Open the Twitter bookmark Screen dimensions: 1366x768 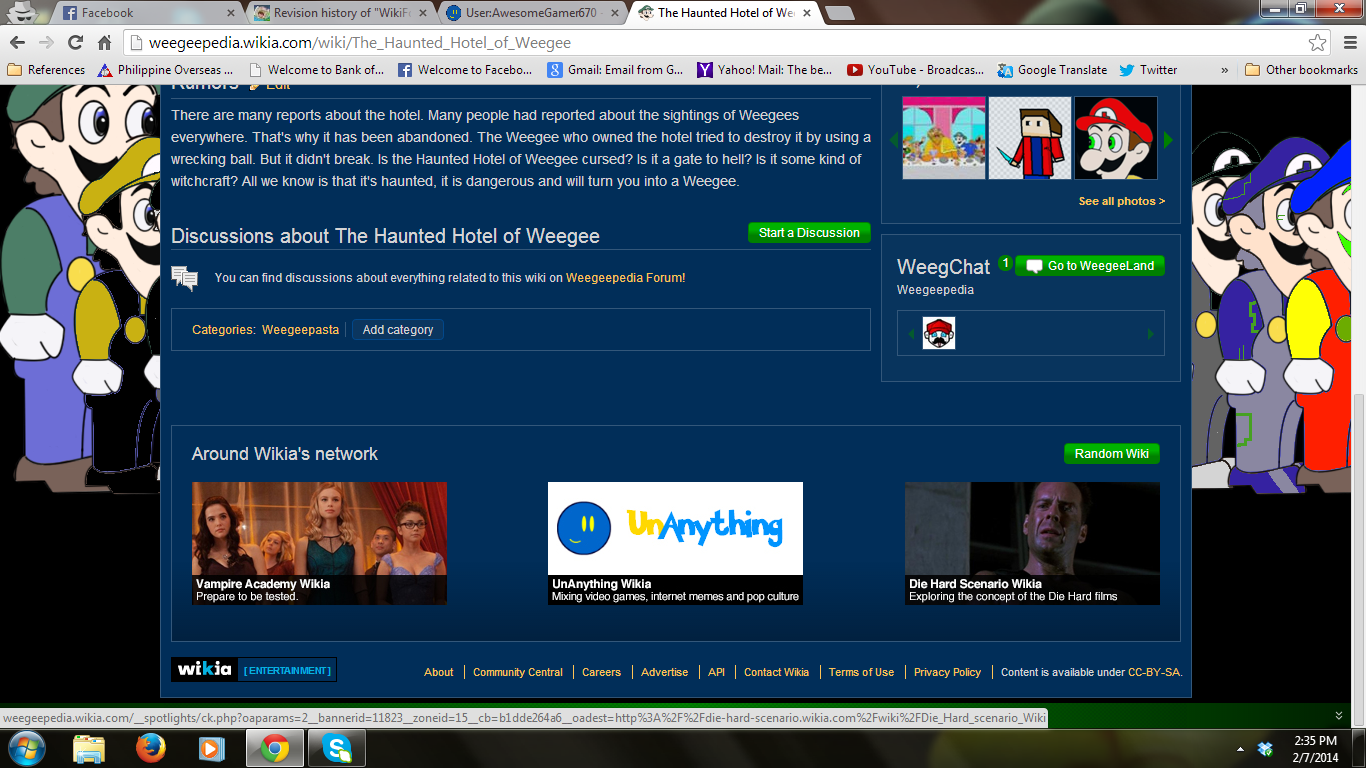pos(1148,70)
